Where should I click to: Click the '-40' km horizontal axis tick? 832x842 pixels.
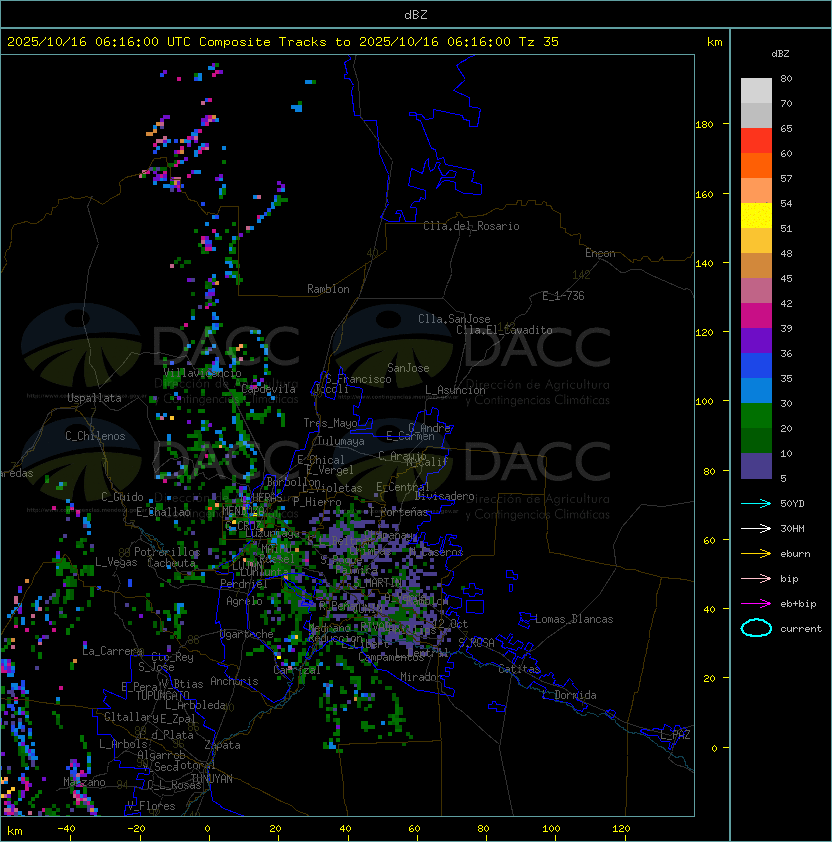[66, 829]
